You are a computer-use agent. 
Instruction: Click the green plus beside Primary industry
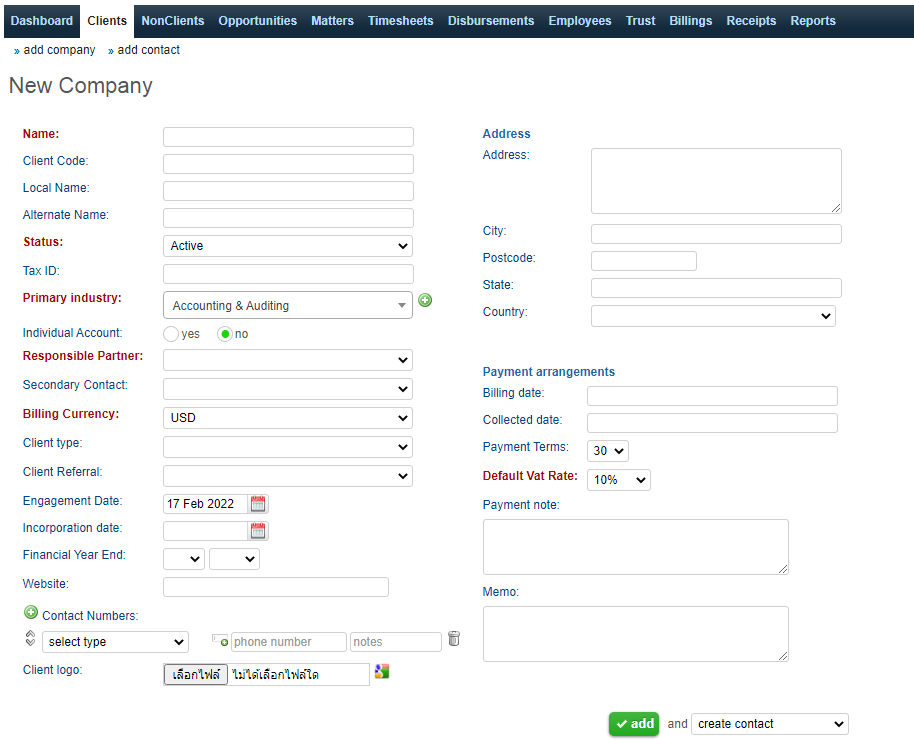(425, 300)
